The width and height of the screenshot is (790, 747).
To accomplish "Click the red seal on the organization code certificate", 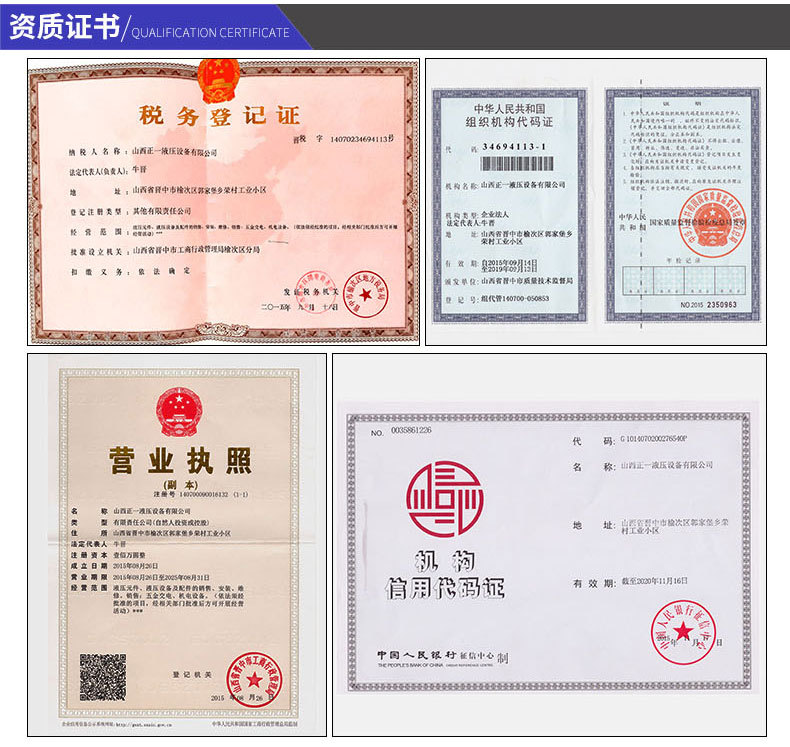I will (707, 222).
